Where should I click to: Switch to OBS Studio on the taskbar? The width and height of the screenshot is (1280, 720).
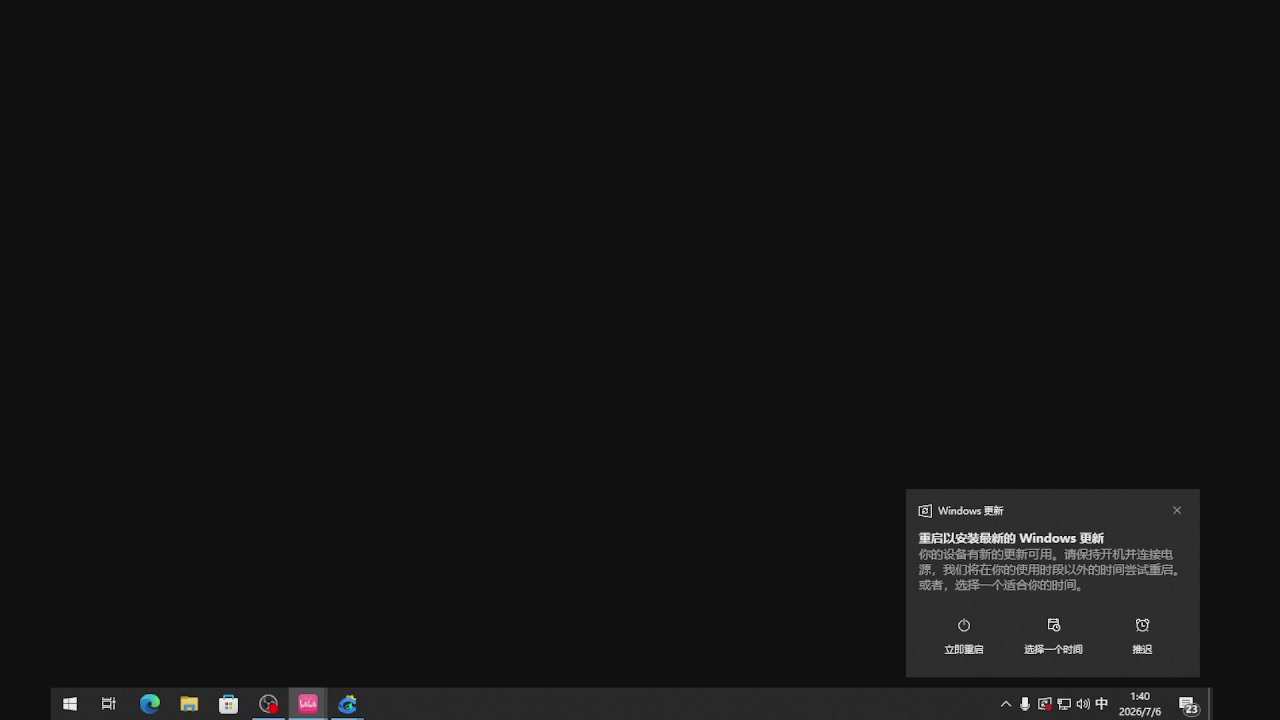coord(268,704)
